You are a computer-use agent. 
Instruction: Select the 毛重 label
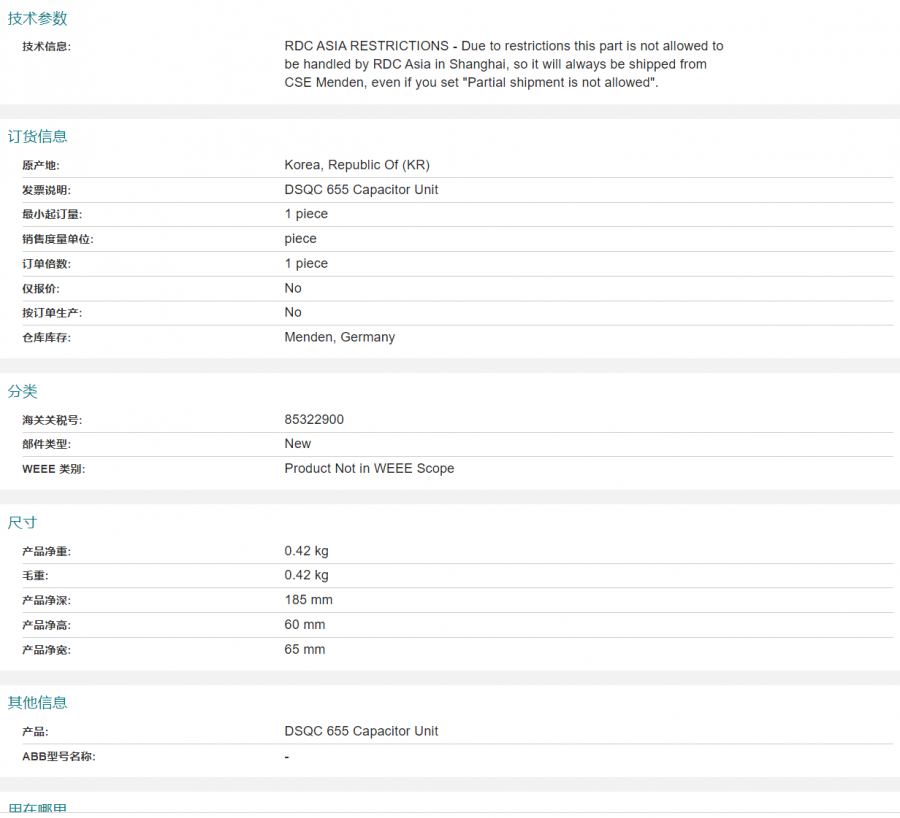click(35, 576)
